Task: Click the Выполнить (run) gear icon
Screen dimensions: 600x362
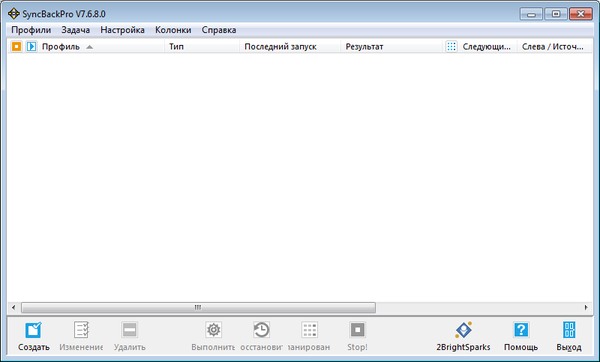Action: (214, 330)
